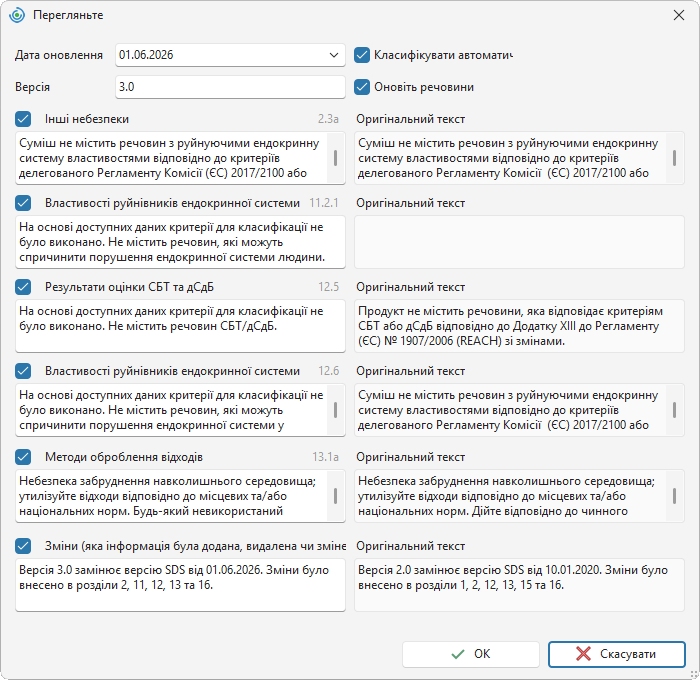Click the Версія label
This screenshot has width=700, height=680.
coord(32,87)
